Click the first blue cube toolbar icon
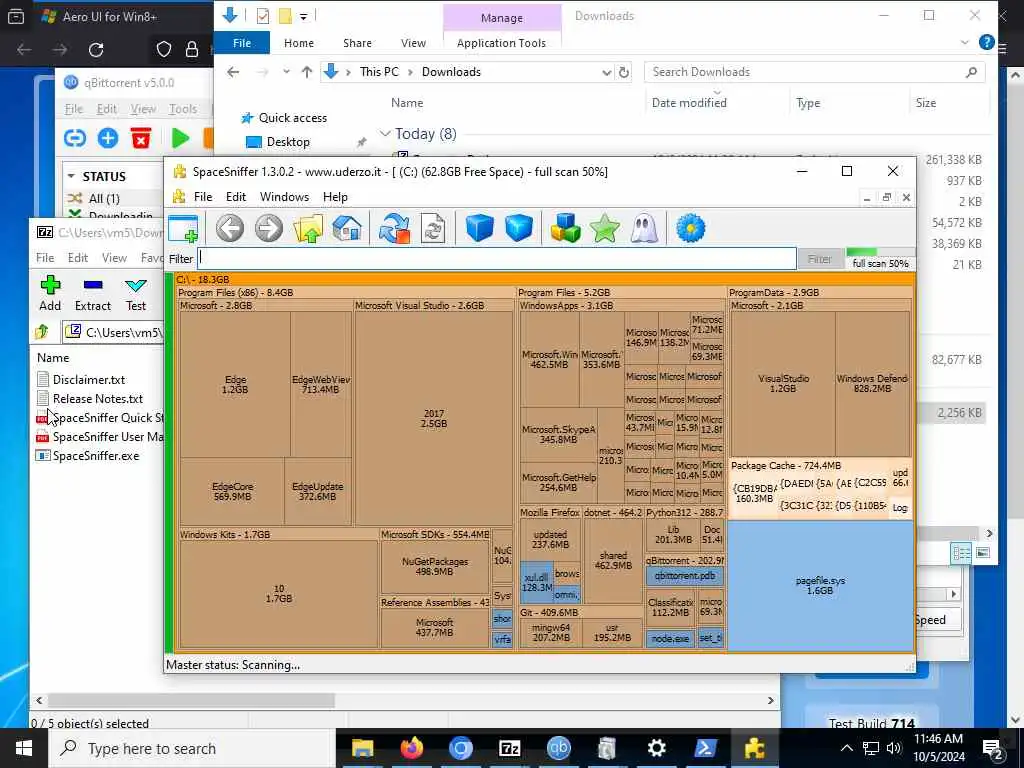The image size is (1024, 768). point(479,229)
